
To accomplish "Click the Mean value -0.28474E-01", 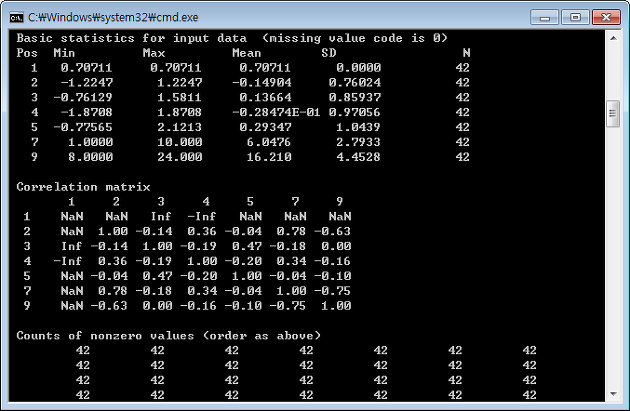I will [x=276, y=112].
